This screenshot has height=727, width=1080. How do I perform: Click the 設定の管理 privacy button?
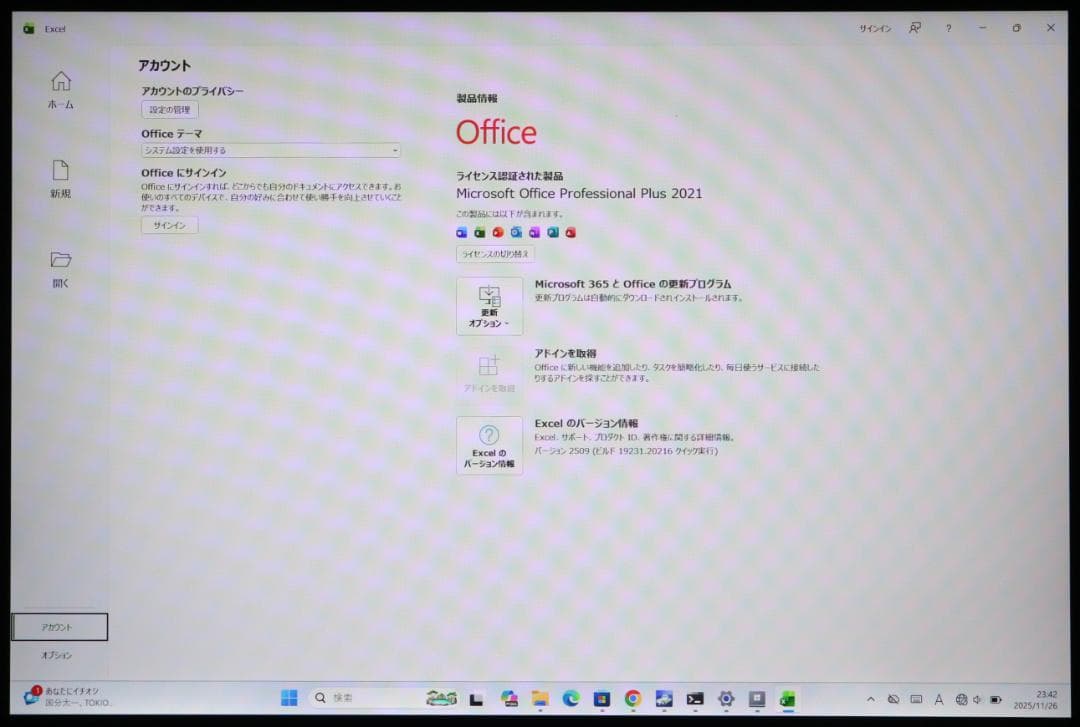point(169,110)
